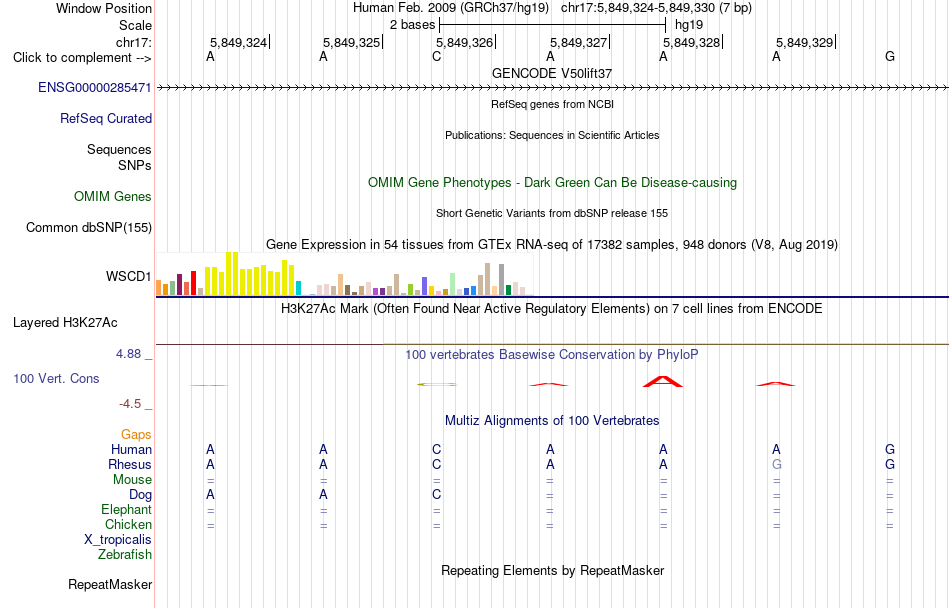
Task: Click the bright red GTEx expression bar
Action: coord(193,283)
